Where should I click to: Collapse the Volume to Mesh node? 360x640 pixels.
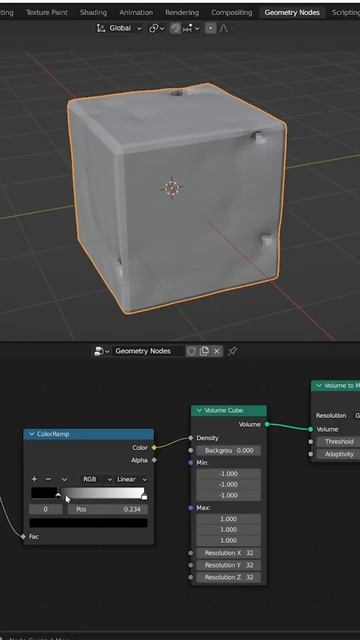click(319, 386)
